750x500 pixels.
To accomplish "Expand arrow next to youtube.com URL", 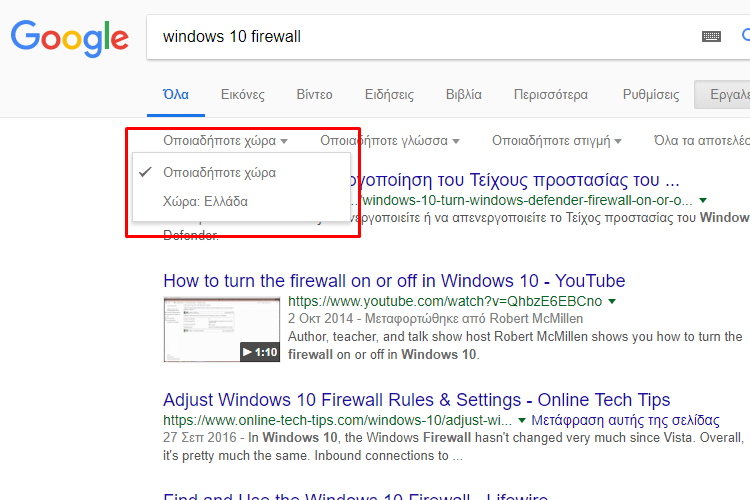I will tap(612, 301).
